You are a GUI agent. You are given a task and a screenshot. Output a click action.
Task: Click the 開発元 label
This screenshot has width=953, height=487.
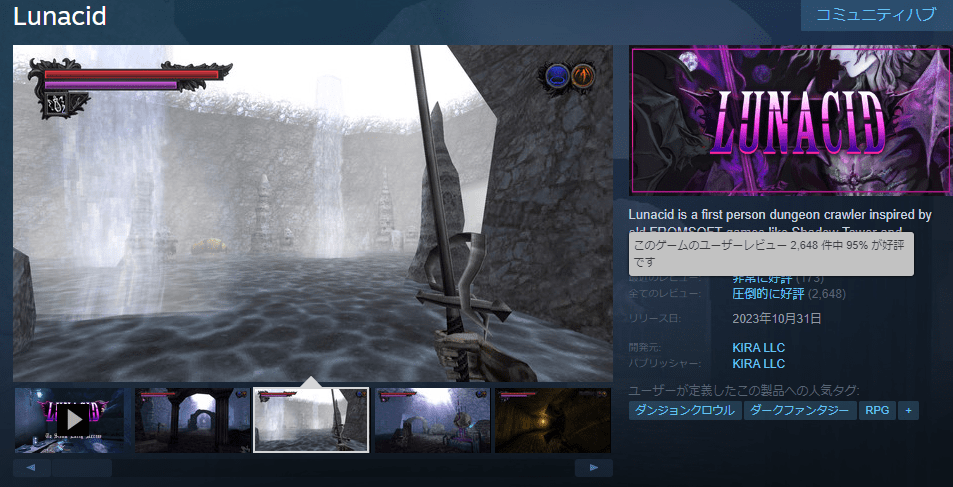pyautogui.click(x=644, y=347)
